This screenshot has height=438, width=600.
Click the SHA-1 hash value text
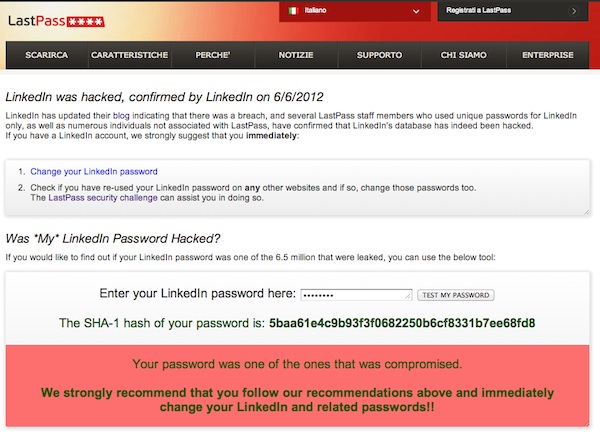(402, 323)
